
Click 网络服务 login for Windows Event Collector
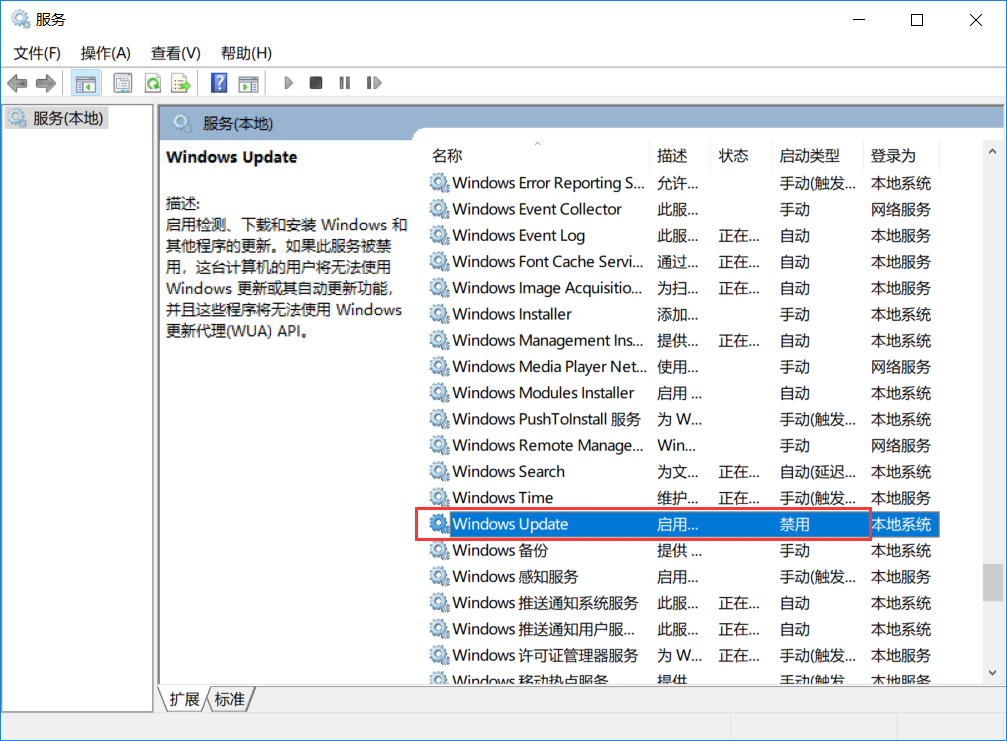click(x=901, y=209)
